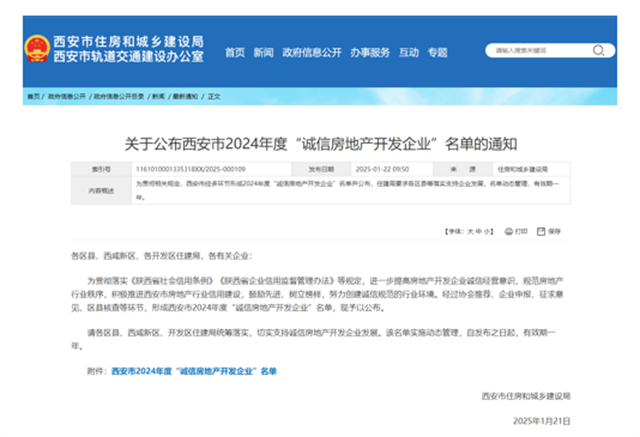Focus the keyword search input field
The image size is (640, 437).
(540, 51)
